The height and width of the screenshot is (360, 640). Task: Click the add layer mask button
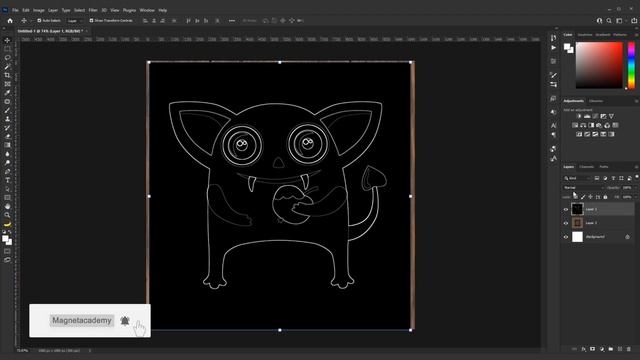(592, 349)
